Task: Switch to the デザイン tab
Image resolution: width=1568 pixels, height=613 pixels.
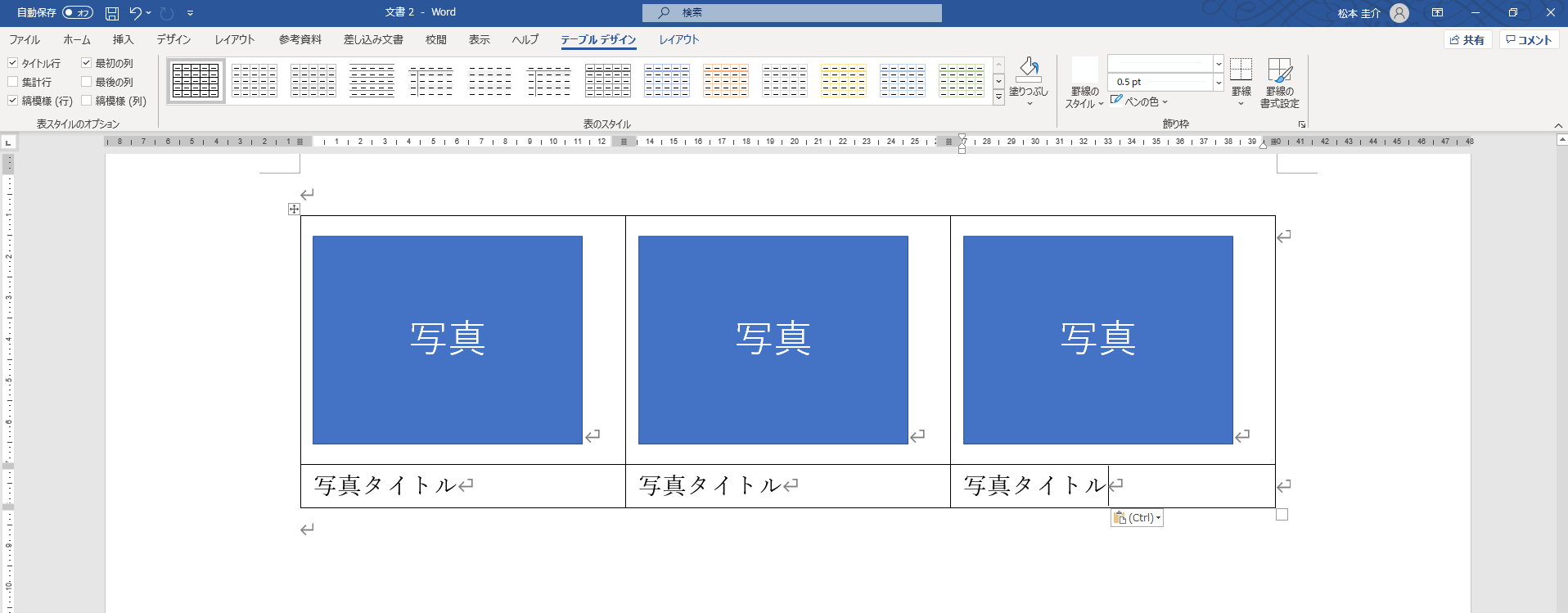Action: 173,39
